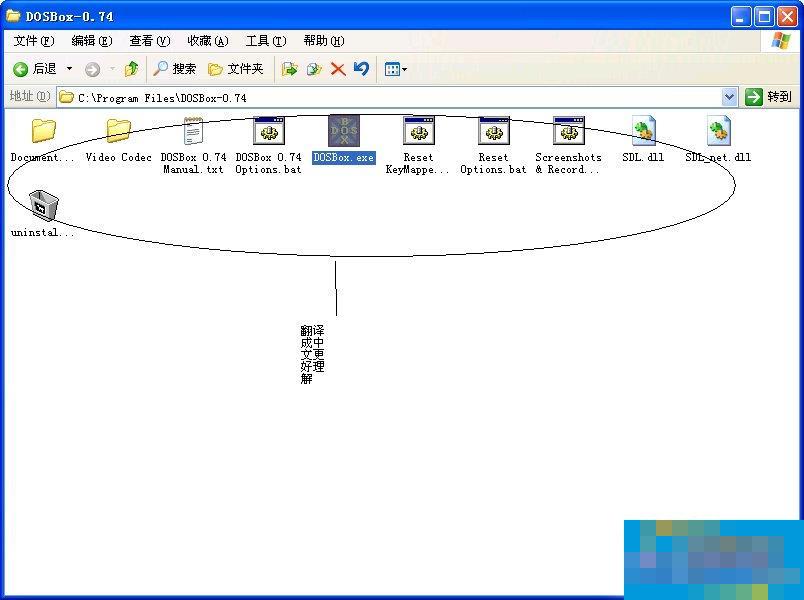Click the red Delete toolbar icon

coord(338,69)
